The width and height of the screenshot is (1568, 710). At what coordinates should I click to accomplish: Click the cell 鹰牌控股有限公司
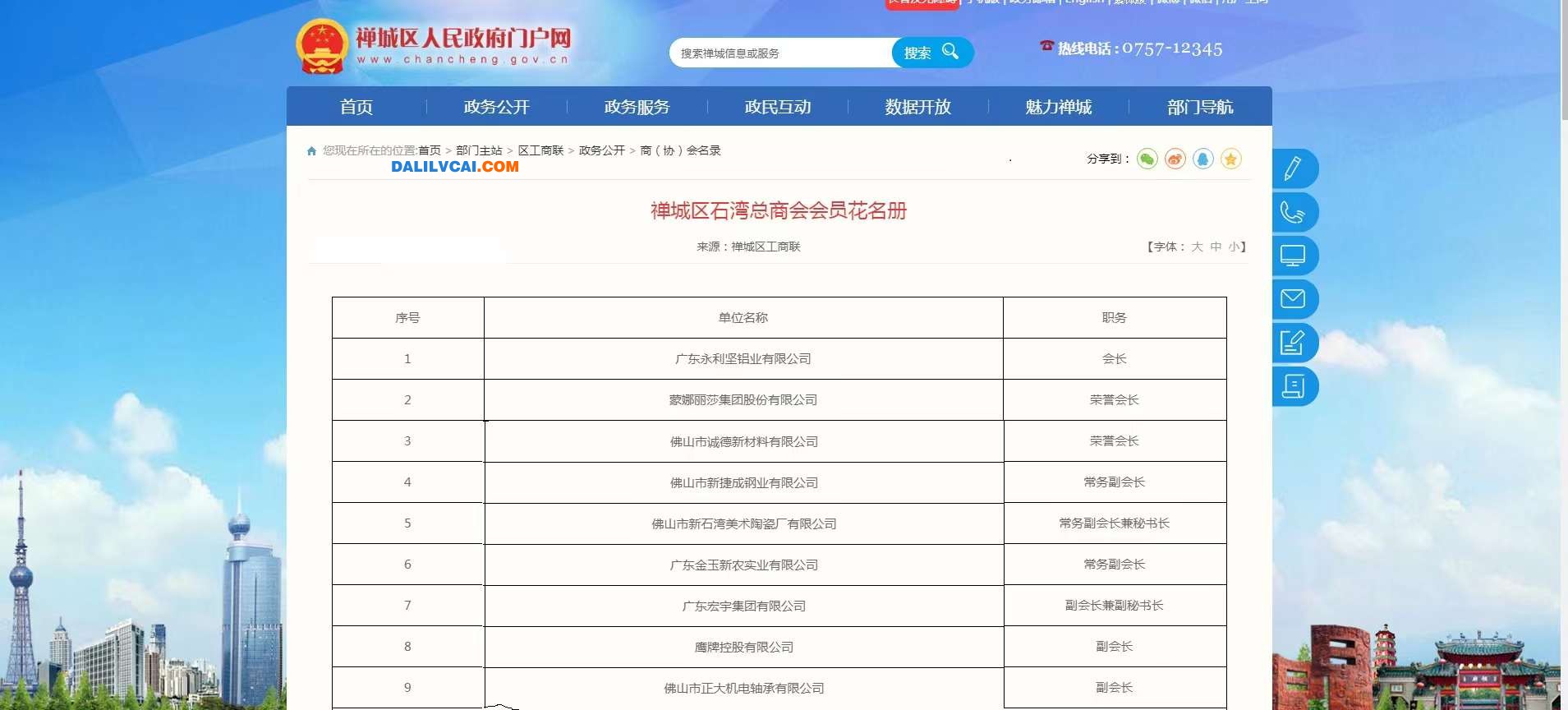(x=744, y=647)
